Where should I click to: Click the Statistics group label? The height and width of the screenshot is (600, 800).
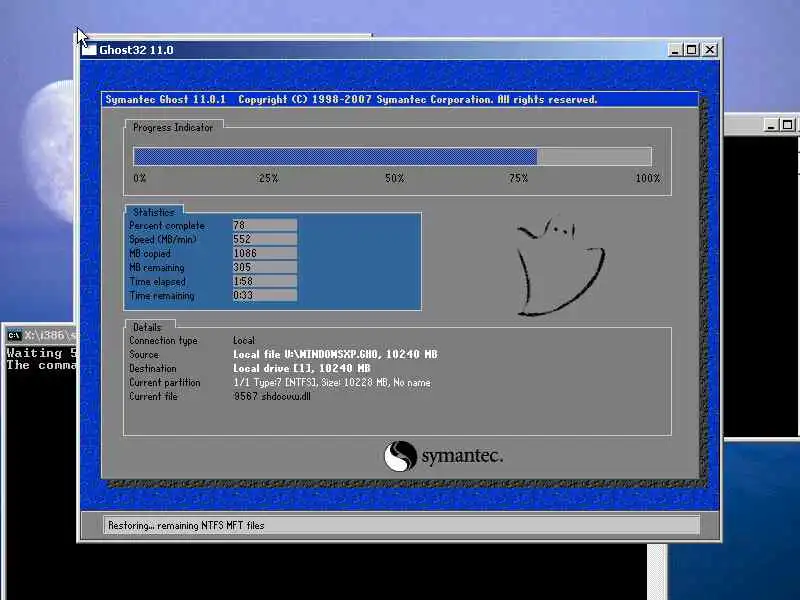(x=154, y=212)
